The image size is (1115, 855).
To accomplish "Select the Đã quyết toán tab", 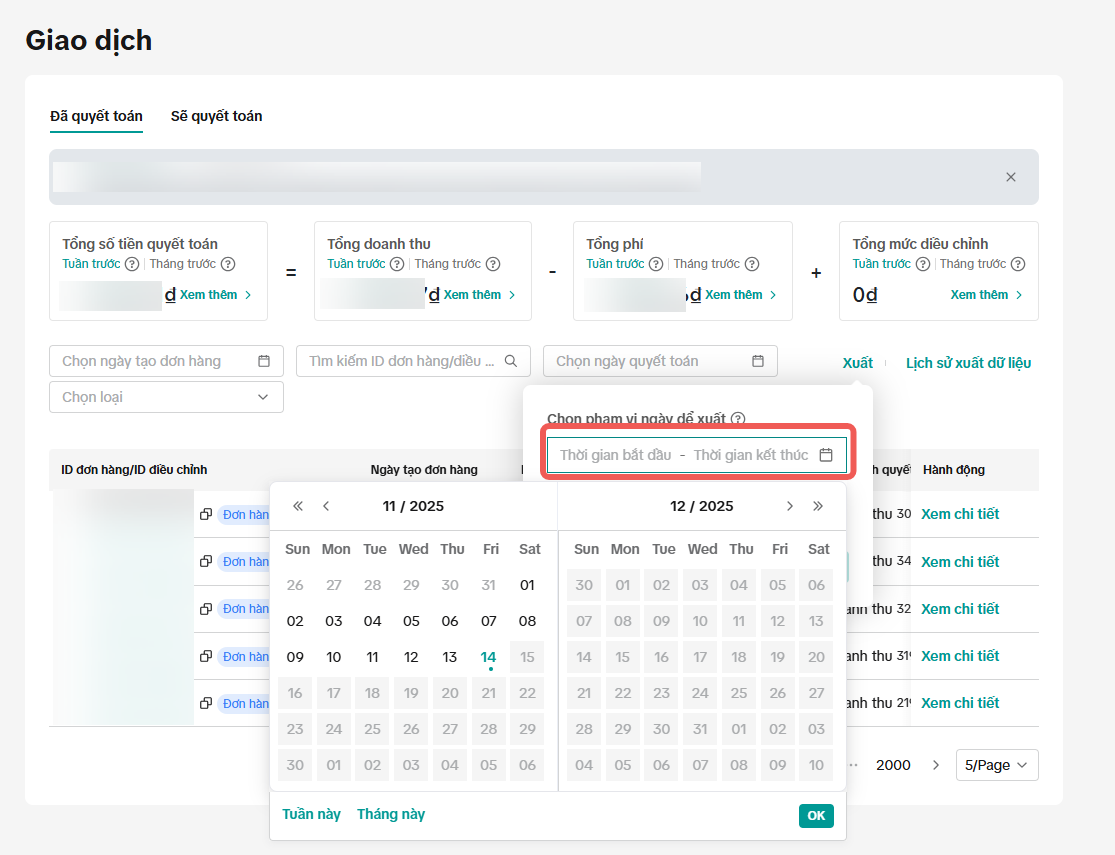I will tap(96, 116).
